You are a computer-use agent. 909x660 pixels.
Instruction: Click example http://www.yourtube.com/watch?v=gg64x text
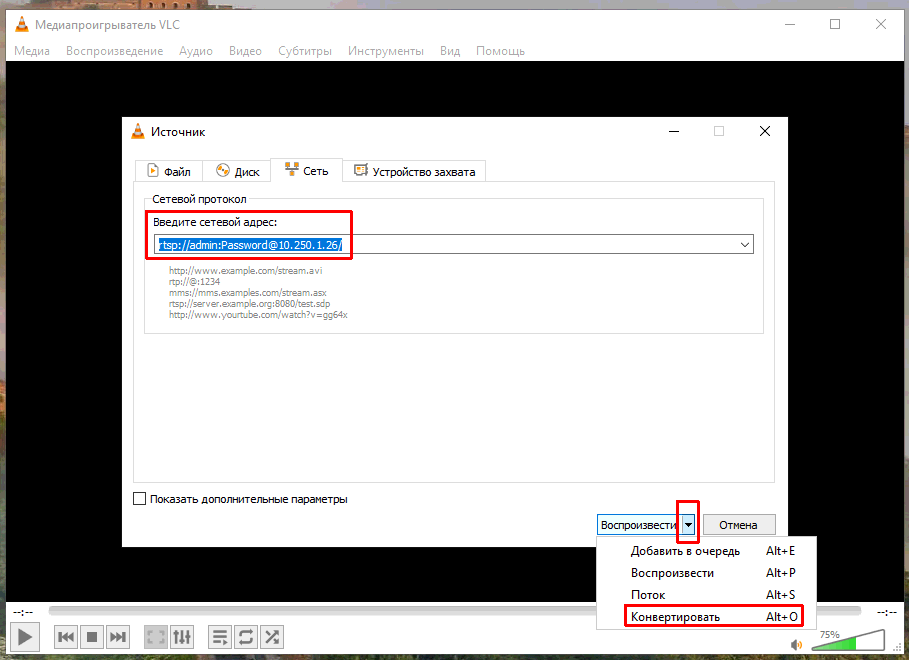point(258,315)
